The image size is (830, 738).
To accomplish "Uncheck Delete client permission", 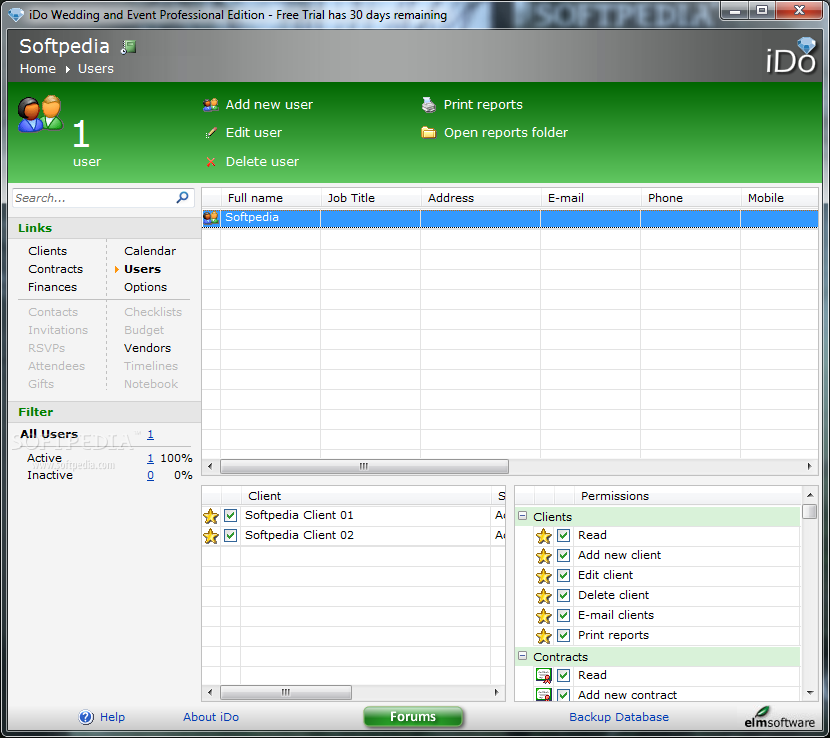I will click(x=564, y=596).
